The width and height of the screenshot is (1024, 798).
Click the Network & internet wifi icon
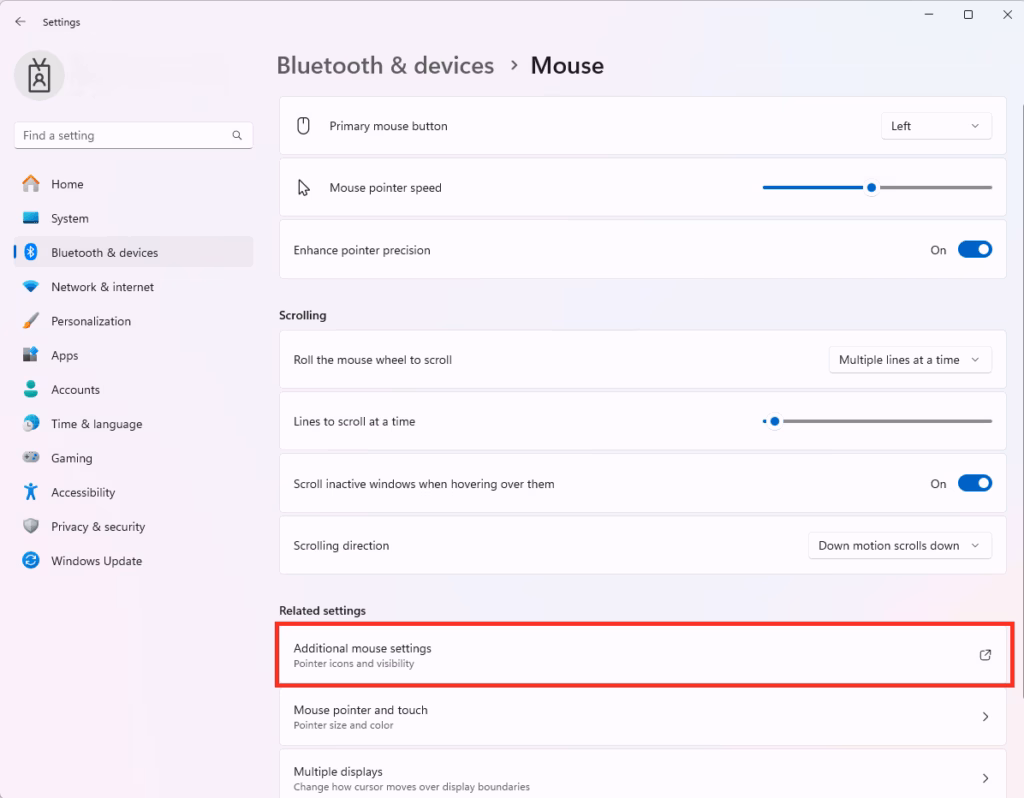31,287
